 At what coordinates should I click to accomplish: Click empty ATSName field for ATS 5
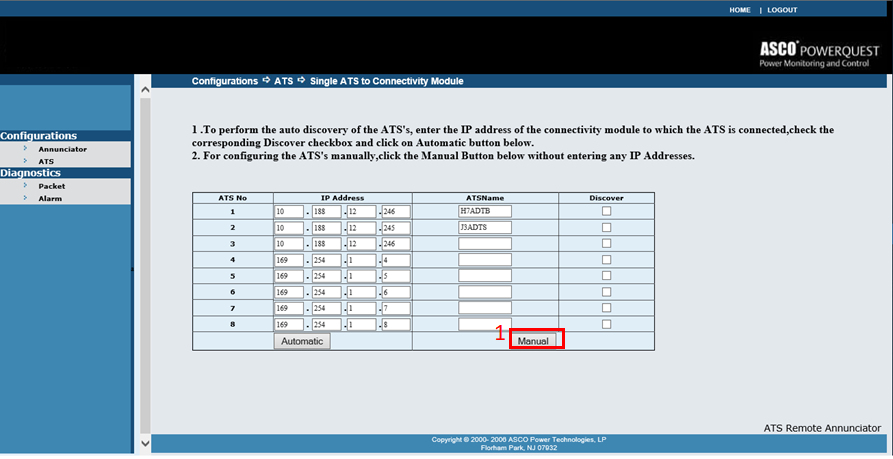click(x=485, y=276)
